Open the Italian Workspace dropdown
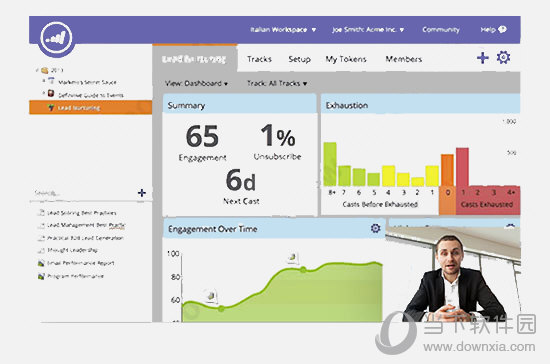Viewport: 550px width, 364px height. (x=283, y=29)
